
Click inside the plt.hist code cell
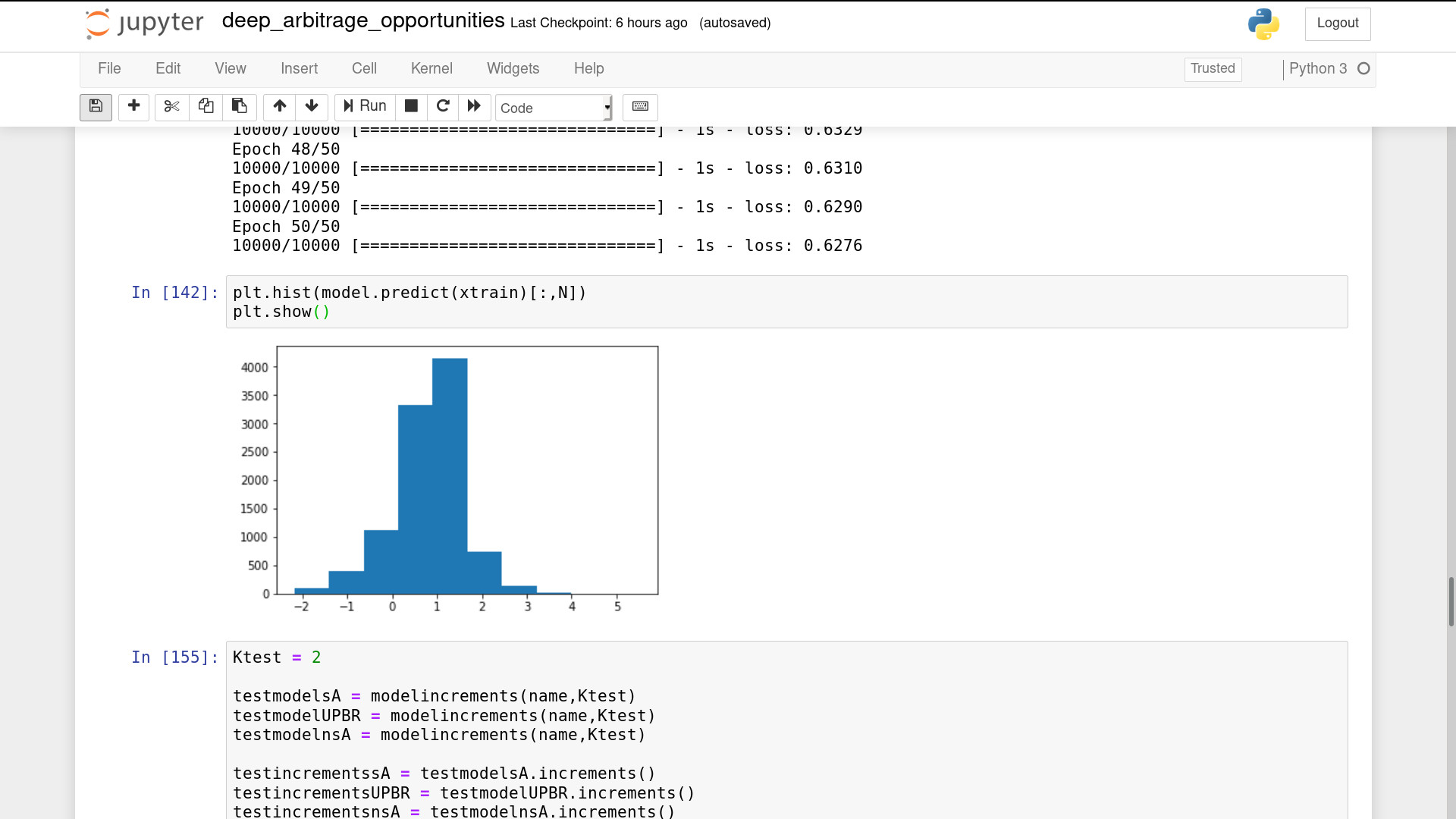(x=787, y=302)
